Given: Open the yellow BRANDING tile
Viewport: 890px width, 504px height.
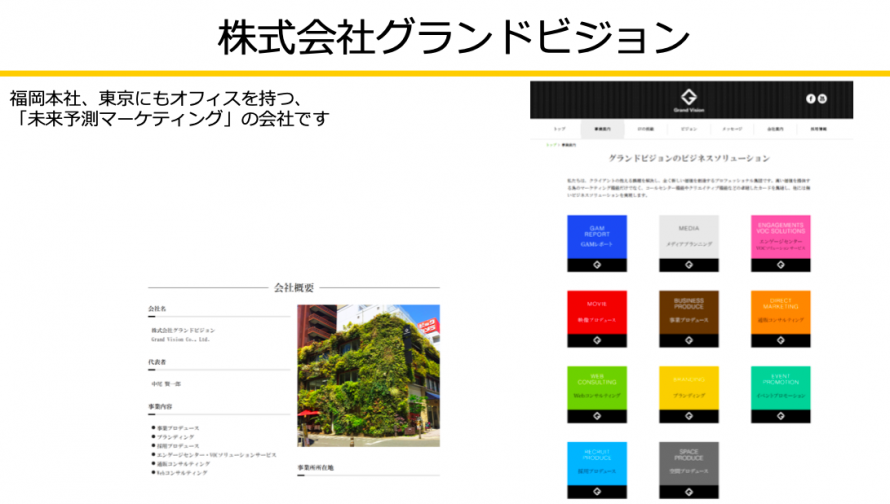Looking at the screenshot, I should pyautogui.click(x=689, y=394).
